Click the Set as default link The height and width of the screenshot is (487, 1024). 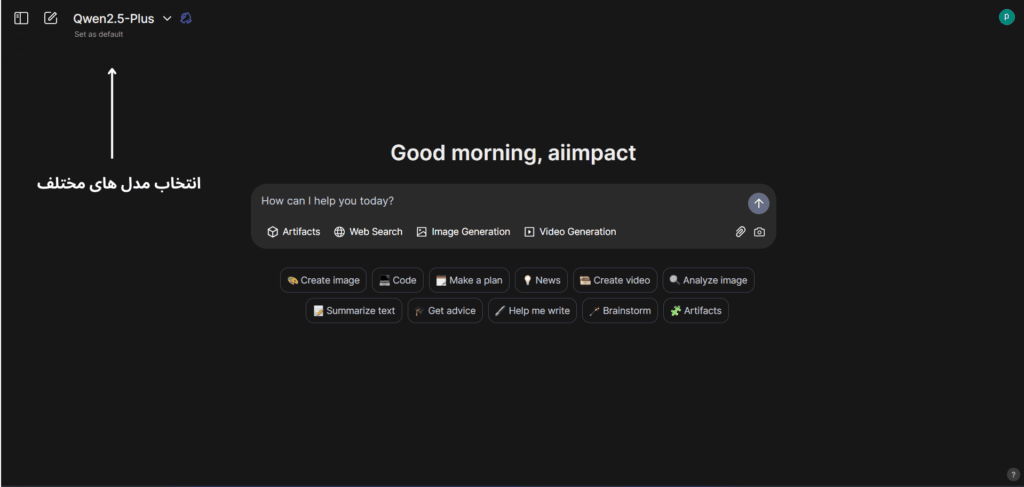99,35
